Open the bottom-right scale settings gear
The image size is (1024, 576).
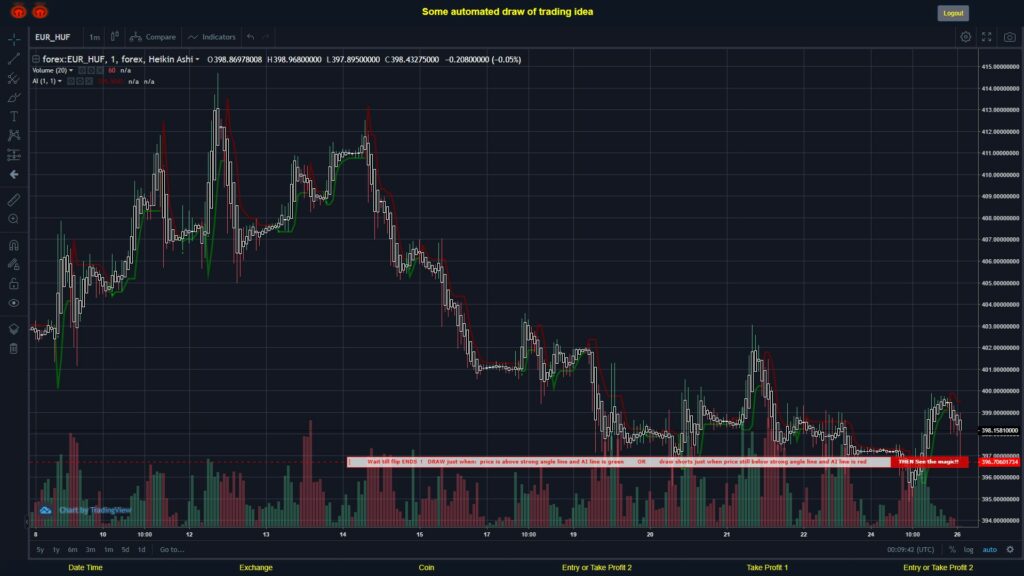(1010, 550)
